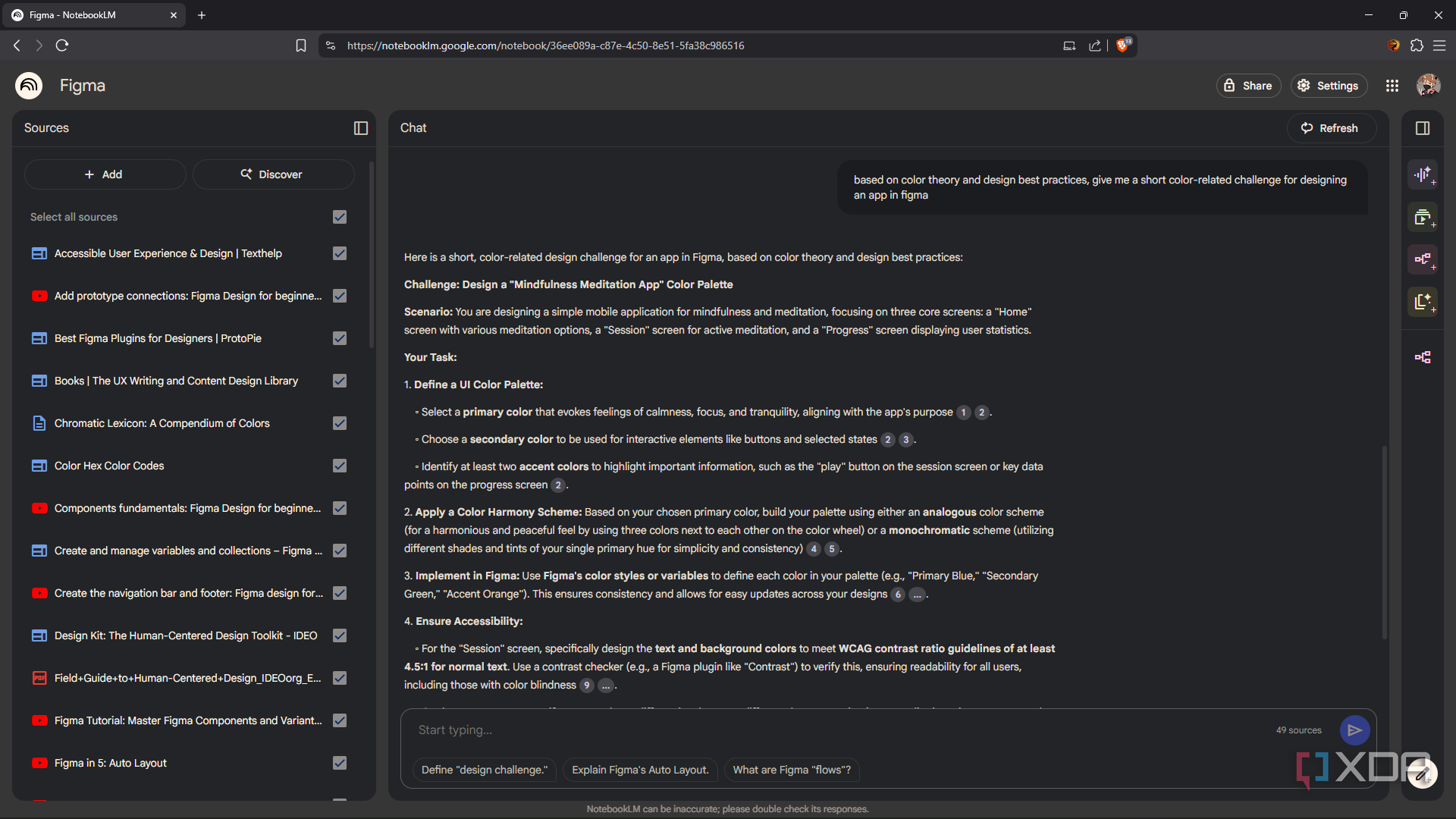Send the chat message with arrow button
1456x819 pixels.
[x=1354, y=730]
